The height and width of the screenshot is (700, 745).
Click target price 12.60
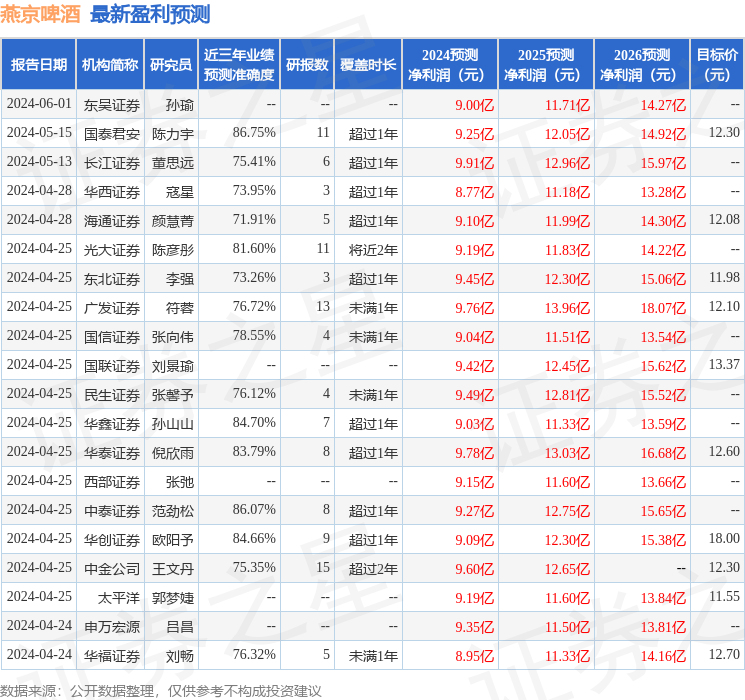click(724, 451)
